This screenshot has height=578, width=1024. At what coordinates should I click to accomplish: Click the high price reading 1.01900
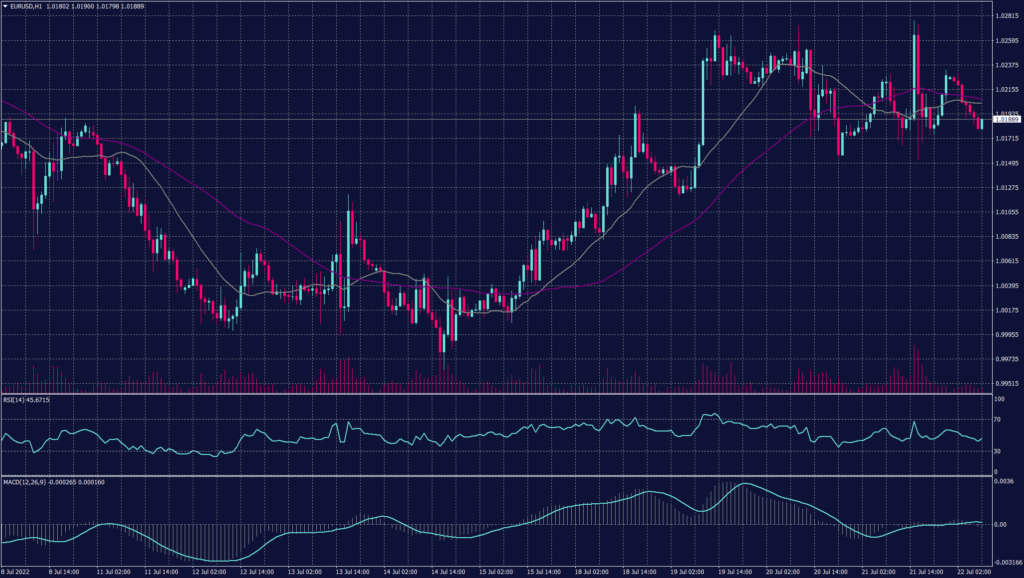pos(80,6)
